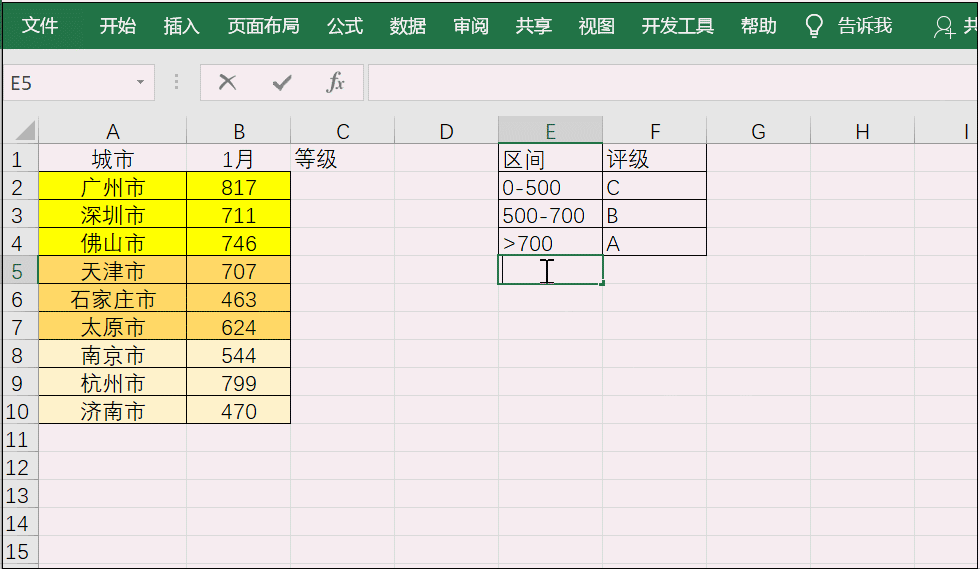Click the share person icon
Screen dimensions: 980x569
(944, 27)
